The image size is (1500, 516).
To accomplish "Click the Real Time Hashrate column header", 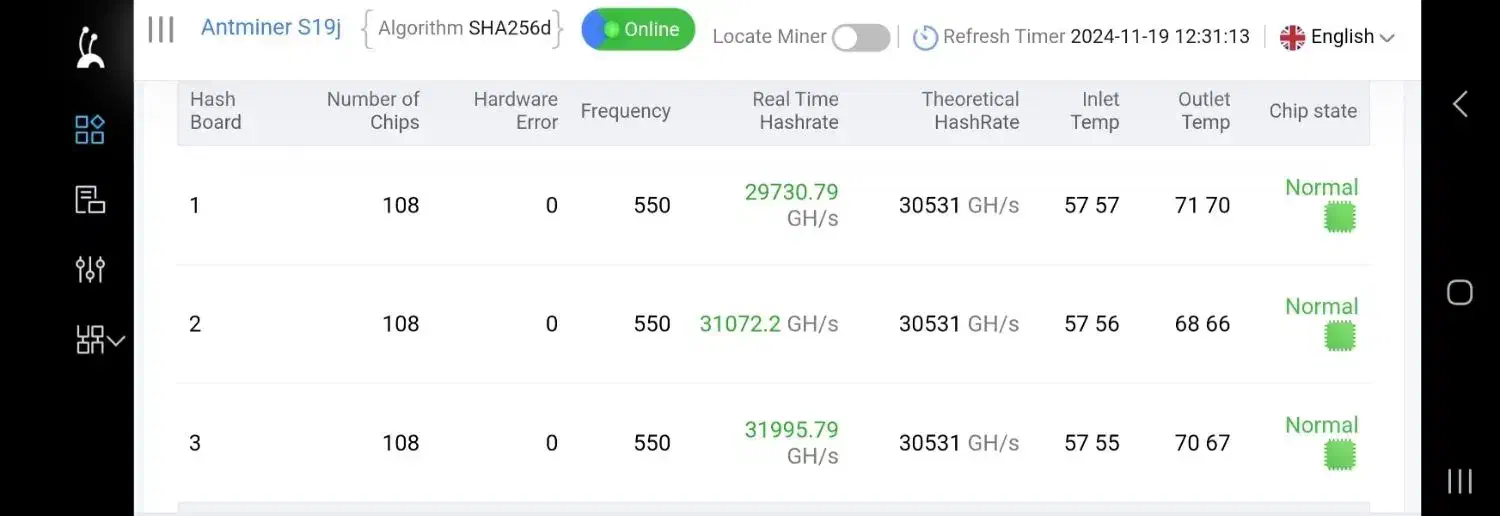I will point(797,111).
